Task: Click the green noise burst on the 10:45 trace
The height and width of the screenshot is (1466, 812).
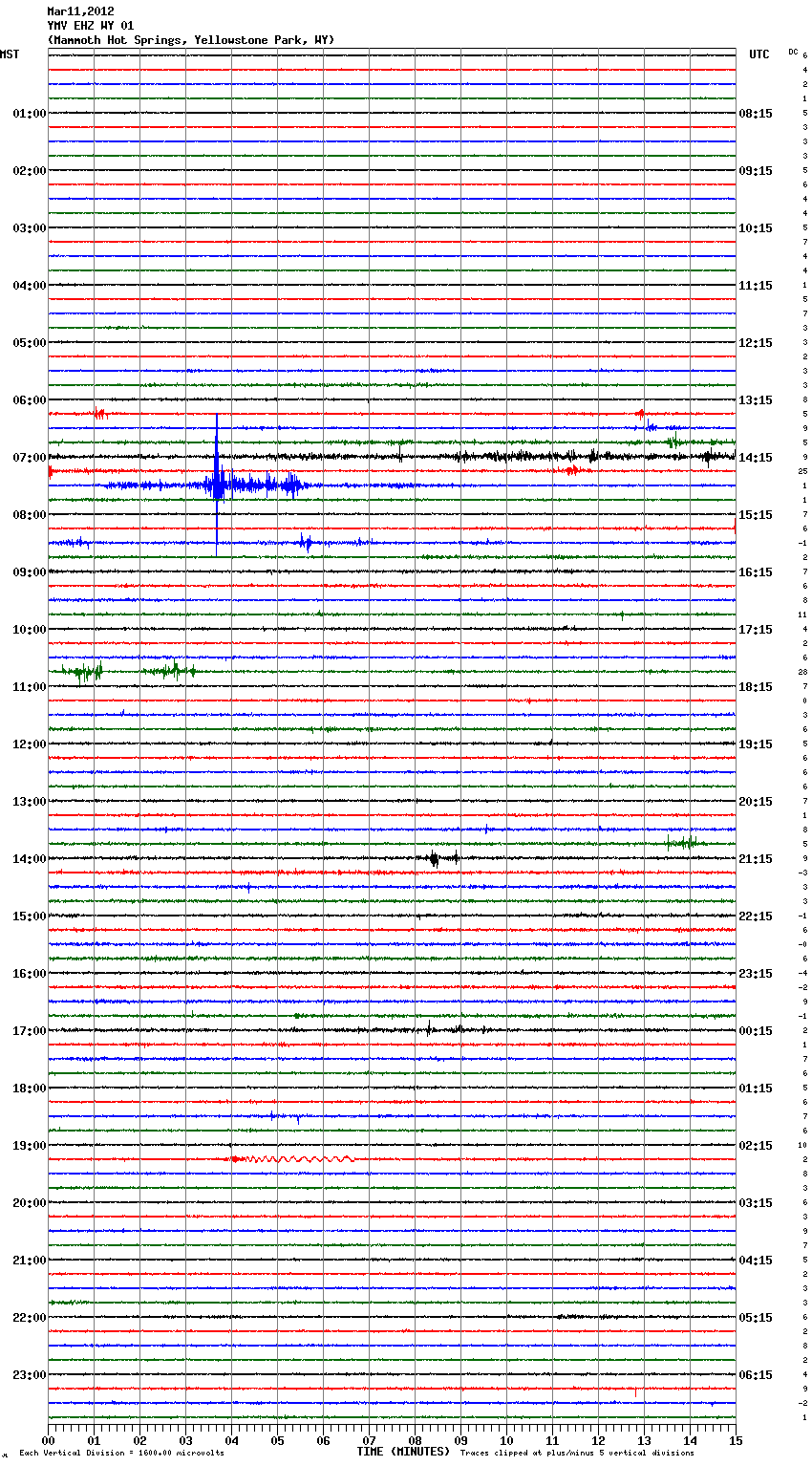Action: point(129,671)
